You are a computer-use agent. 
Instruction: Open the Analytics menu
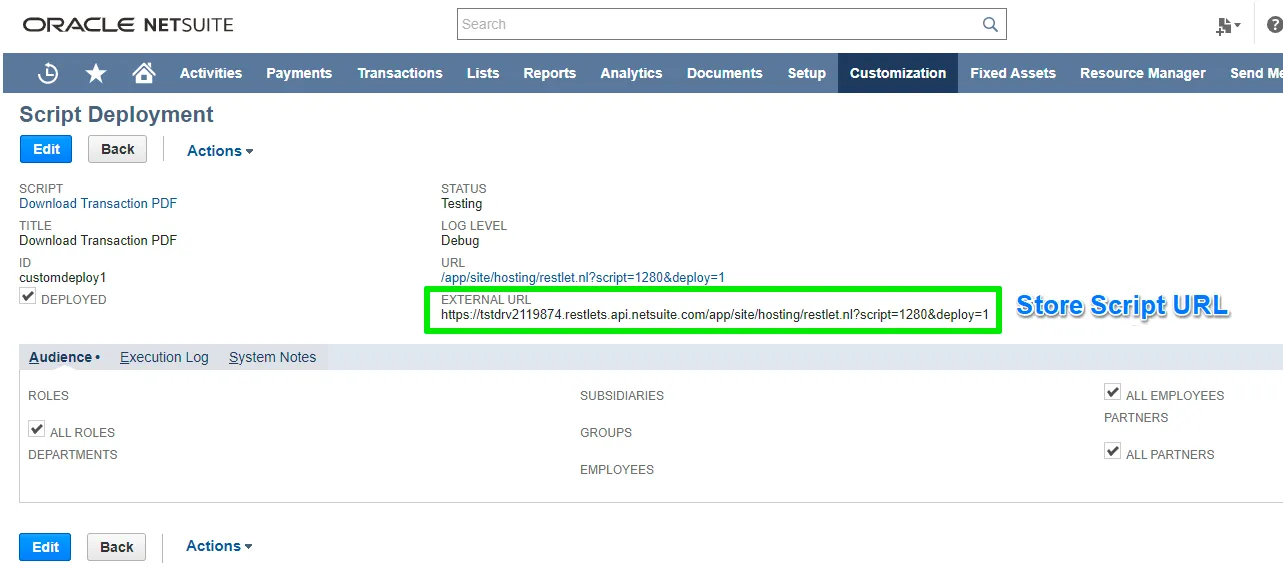631,73
